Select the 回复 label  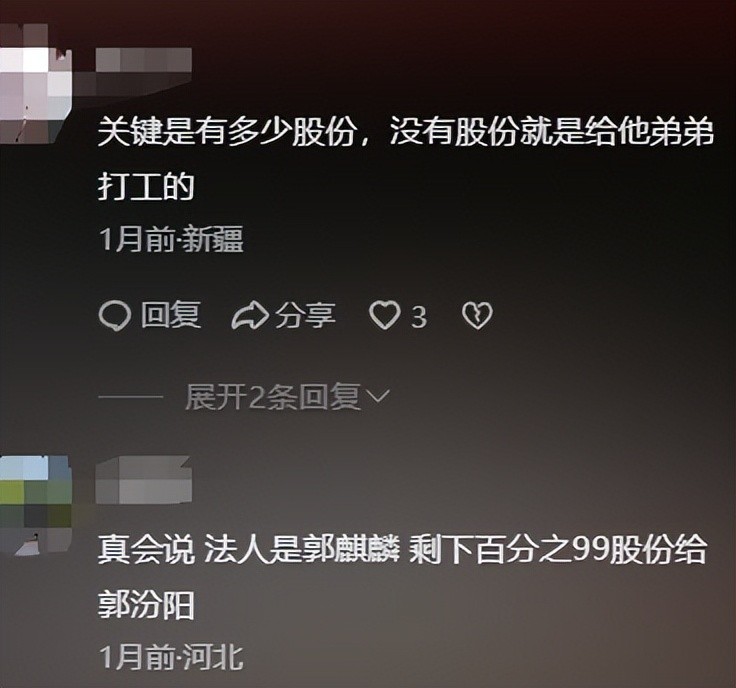coord(171,314)
